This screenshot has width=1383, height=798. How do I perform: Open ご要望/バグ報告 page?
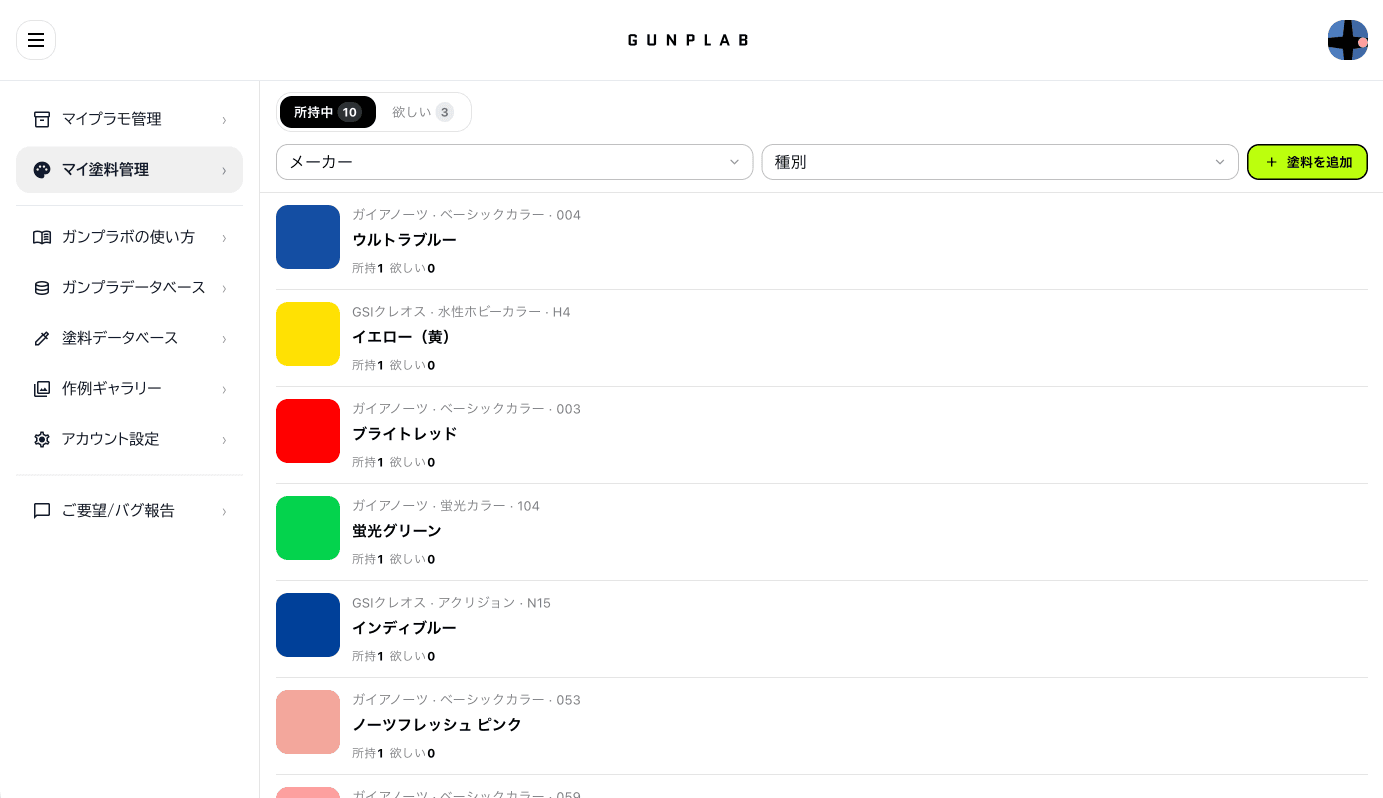tap(129, 511)
